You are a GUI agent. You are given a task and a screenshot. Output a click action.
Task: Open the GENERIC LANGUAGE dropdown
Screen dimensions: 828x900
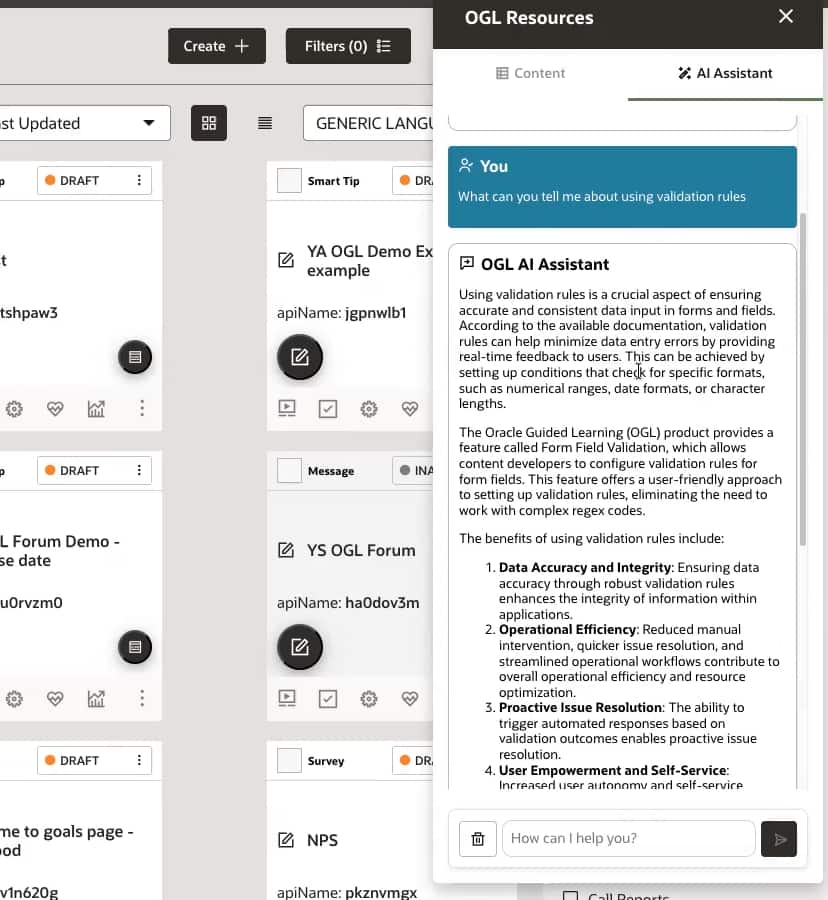tap(368, 123)
